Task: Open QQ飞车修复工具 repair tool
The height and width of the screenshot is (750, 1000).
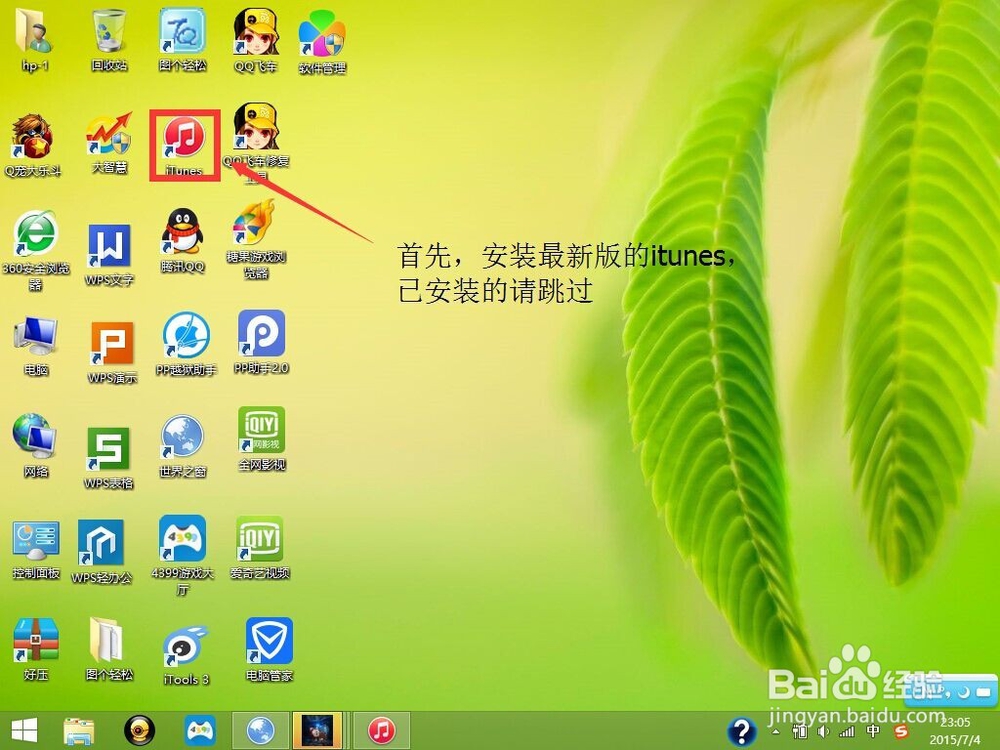Action: pyautogui.click(x=256, y=143)
